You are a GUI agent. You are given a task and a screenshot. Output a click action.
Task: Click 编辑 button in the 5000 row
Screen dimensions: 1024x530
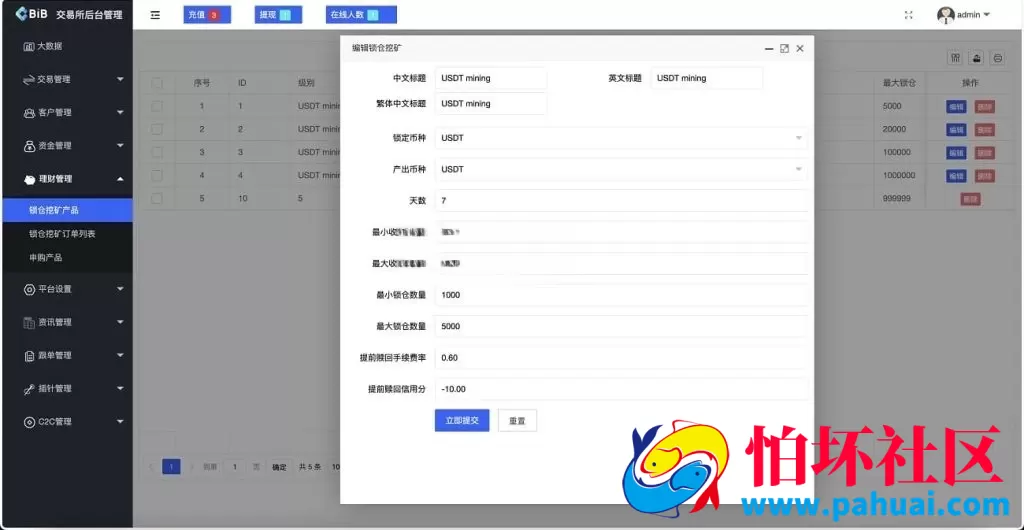point(955,106)
